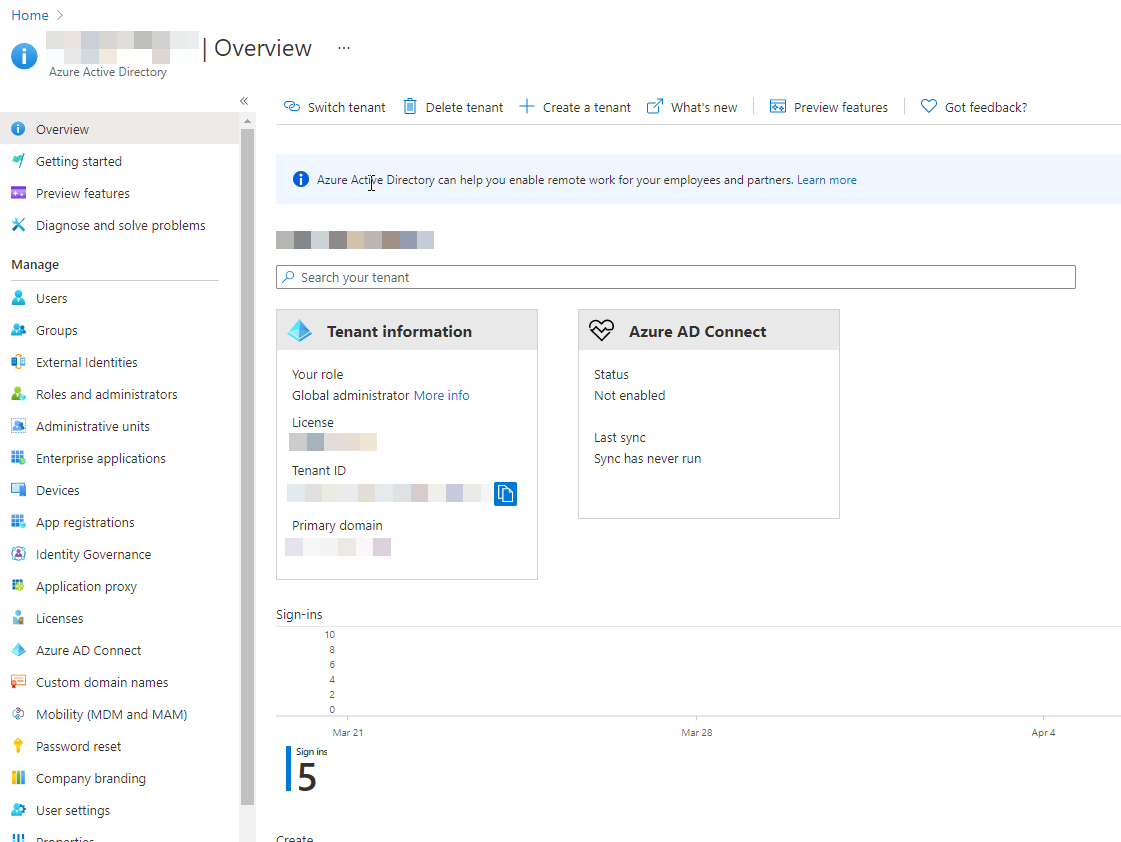Copy the Tenant ID with the copy icon
The image size is (1121, 842).
coord(505,494)
